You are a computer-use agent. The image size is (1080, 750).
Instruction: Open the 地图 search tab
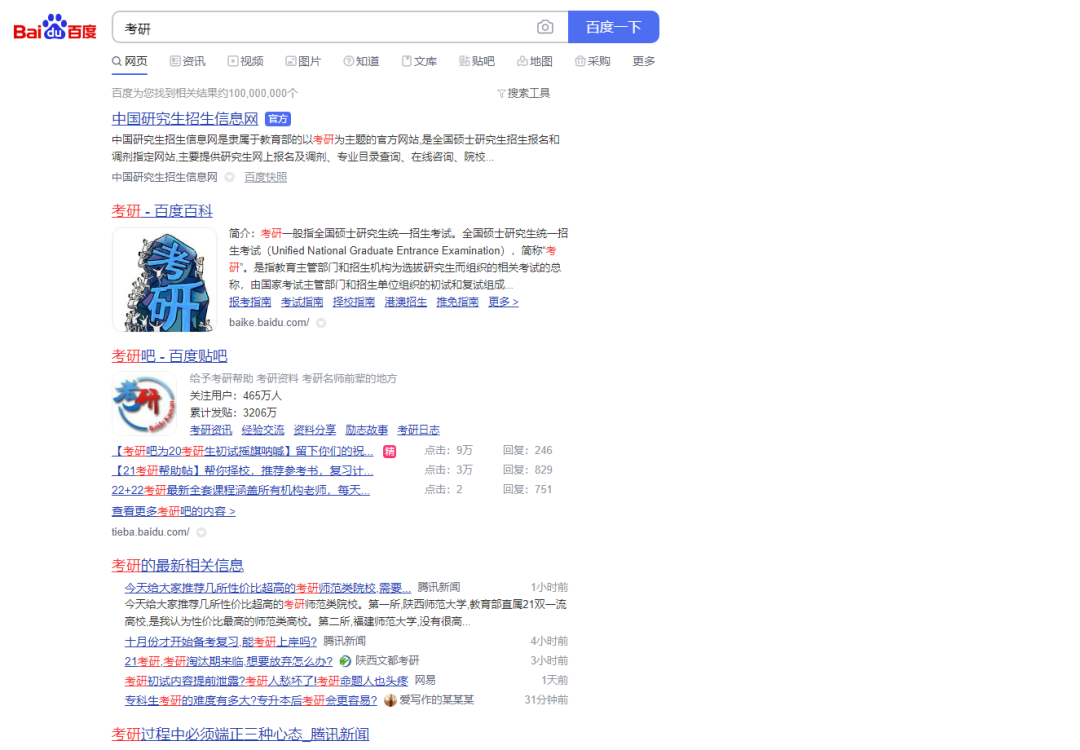(x=534, y=61)
